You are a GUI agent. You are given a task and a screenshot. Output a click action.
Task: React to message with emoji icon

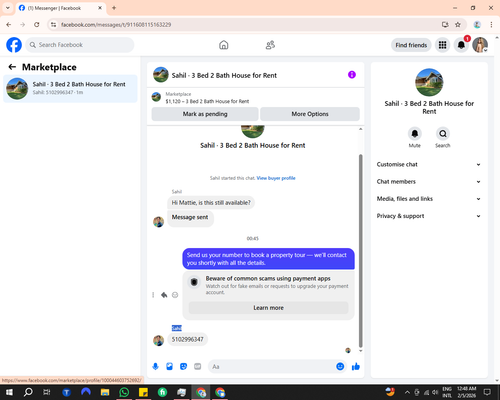[175, 295]
